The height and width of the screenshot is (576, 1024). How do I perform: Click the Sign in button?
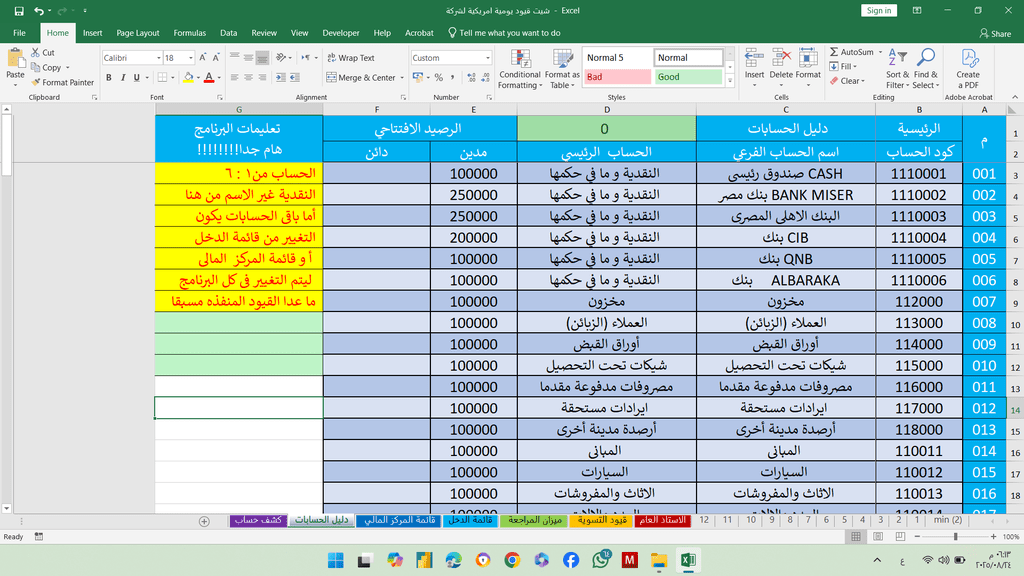(x=879, y=10)
